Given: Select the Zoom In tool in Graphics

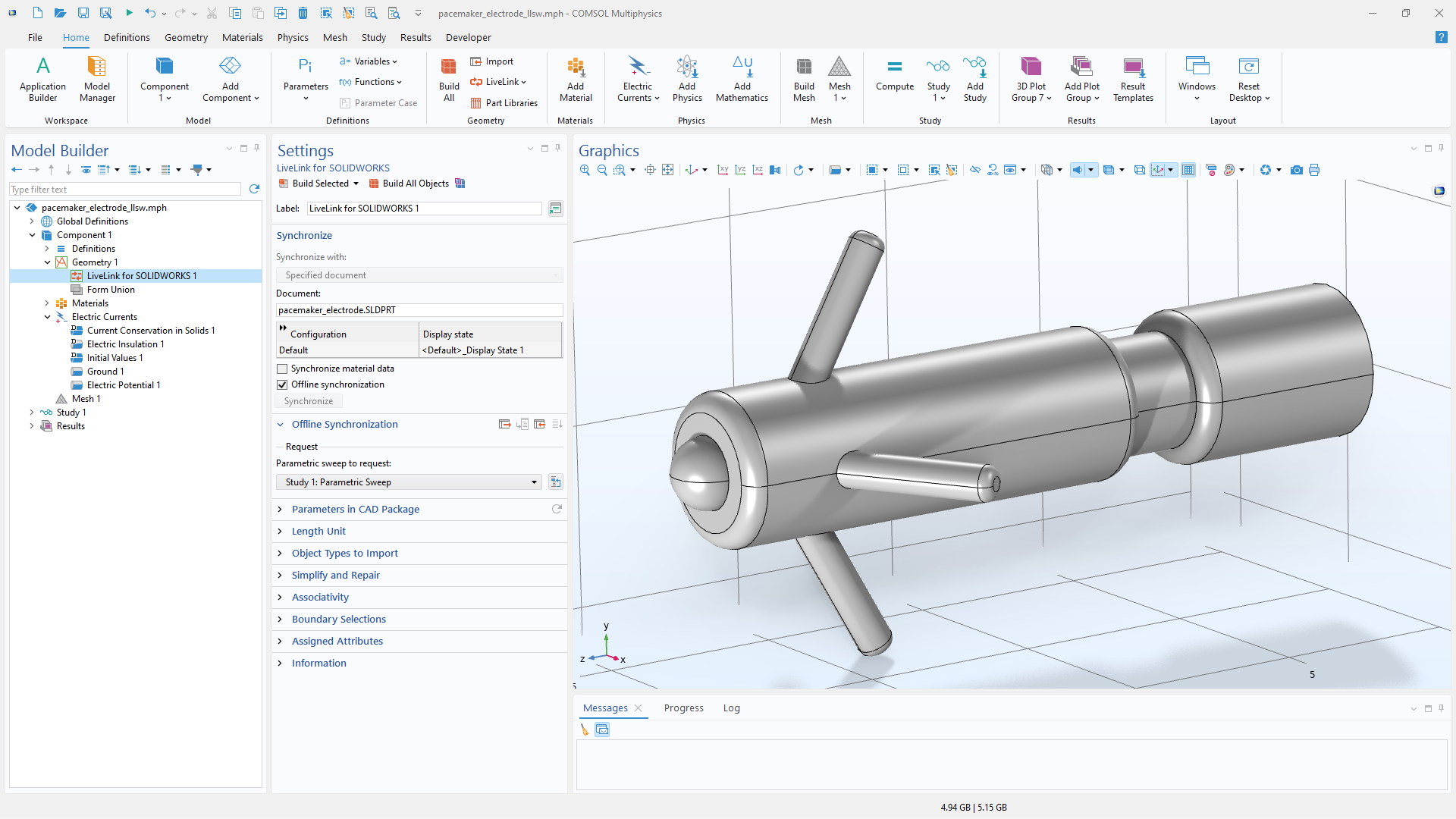Looking at the screenshot, I should [x=585, y=170].
